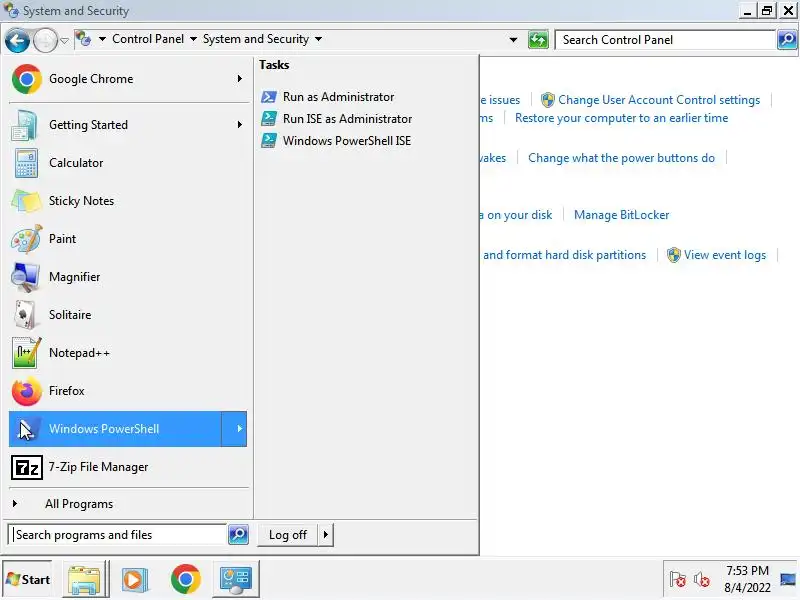
Task: Click Run as Administrator PowerShell icon
Action: [269, 97]
